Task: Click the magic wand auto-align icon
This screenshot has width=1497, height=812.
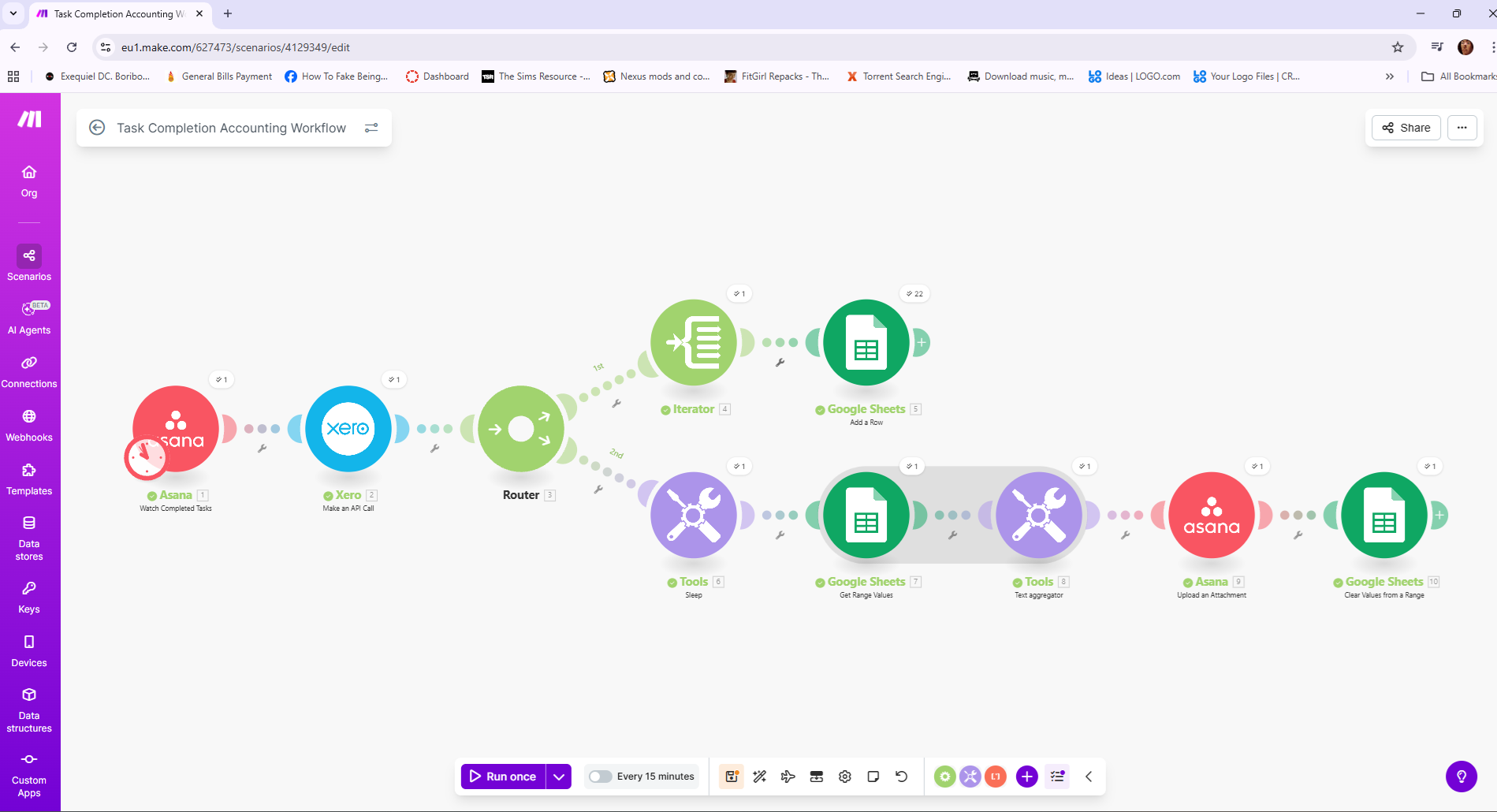Action: pyautogui.click(x=760, y=777)
